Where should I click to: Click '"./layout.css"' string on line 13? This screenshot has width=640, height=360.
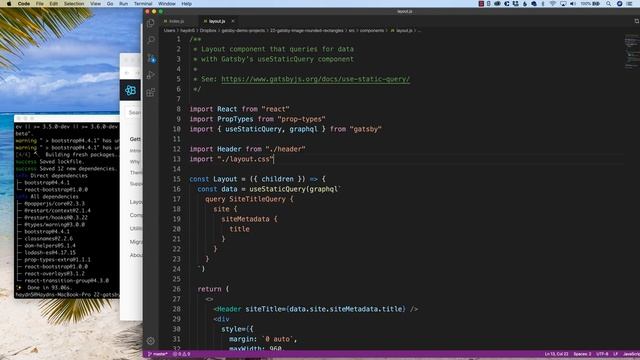click(245, 159)
